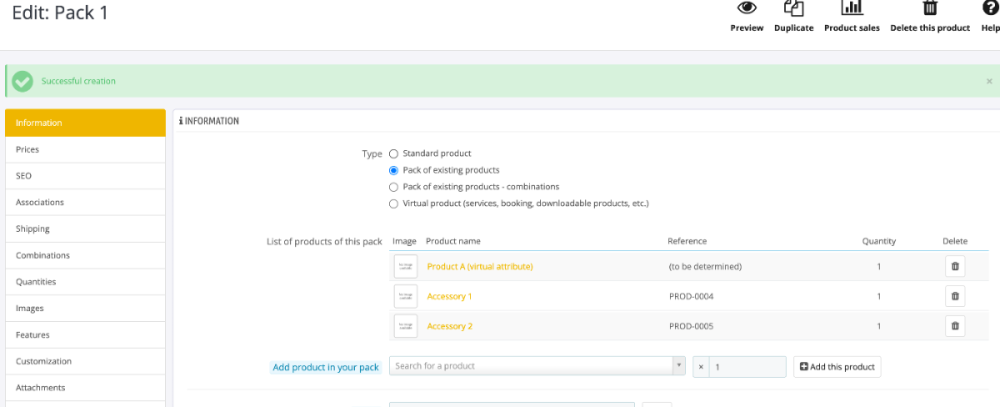
Task: Click the Preview eye icon
Action: (747, 8)
